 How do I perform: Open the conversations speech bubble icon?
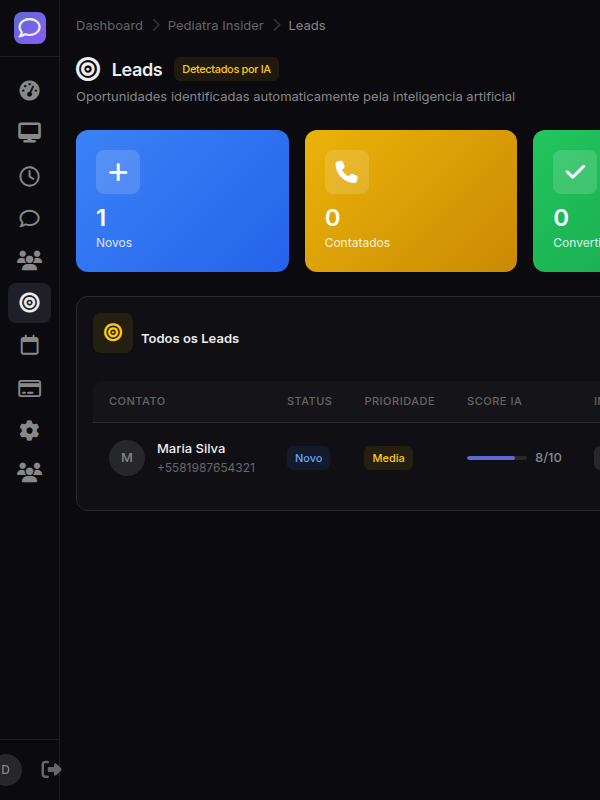click(x=30, y=218)
